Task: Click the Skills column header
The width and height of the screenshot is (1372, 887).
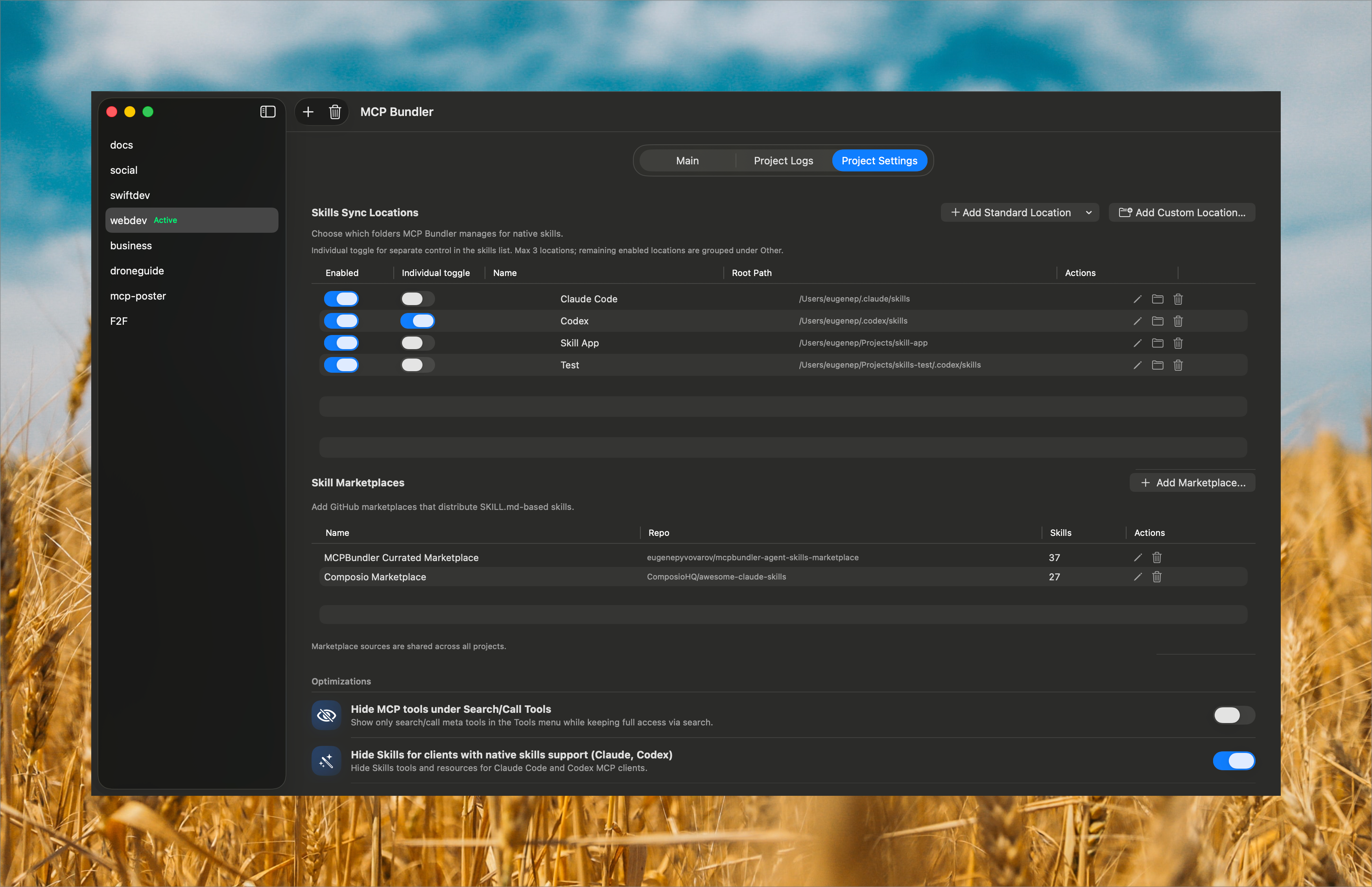Action: (x=1060, y=533)
